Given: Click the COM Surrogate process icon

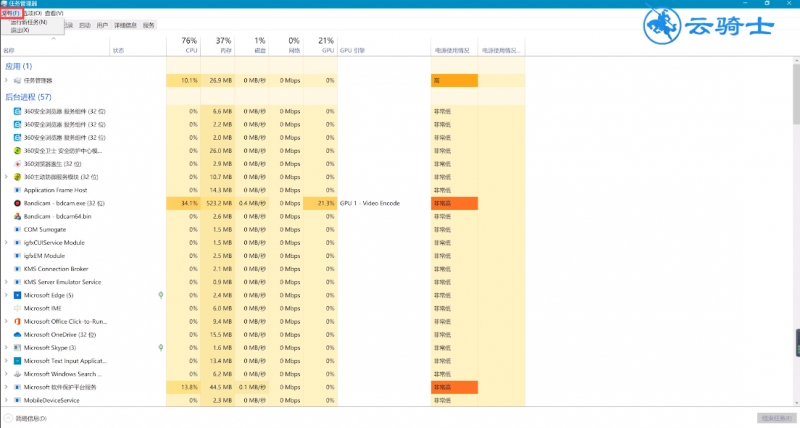Looking at the screenshot, I should (x=17, y=230).
